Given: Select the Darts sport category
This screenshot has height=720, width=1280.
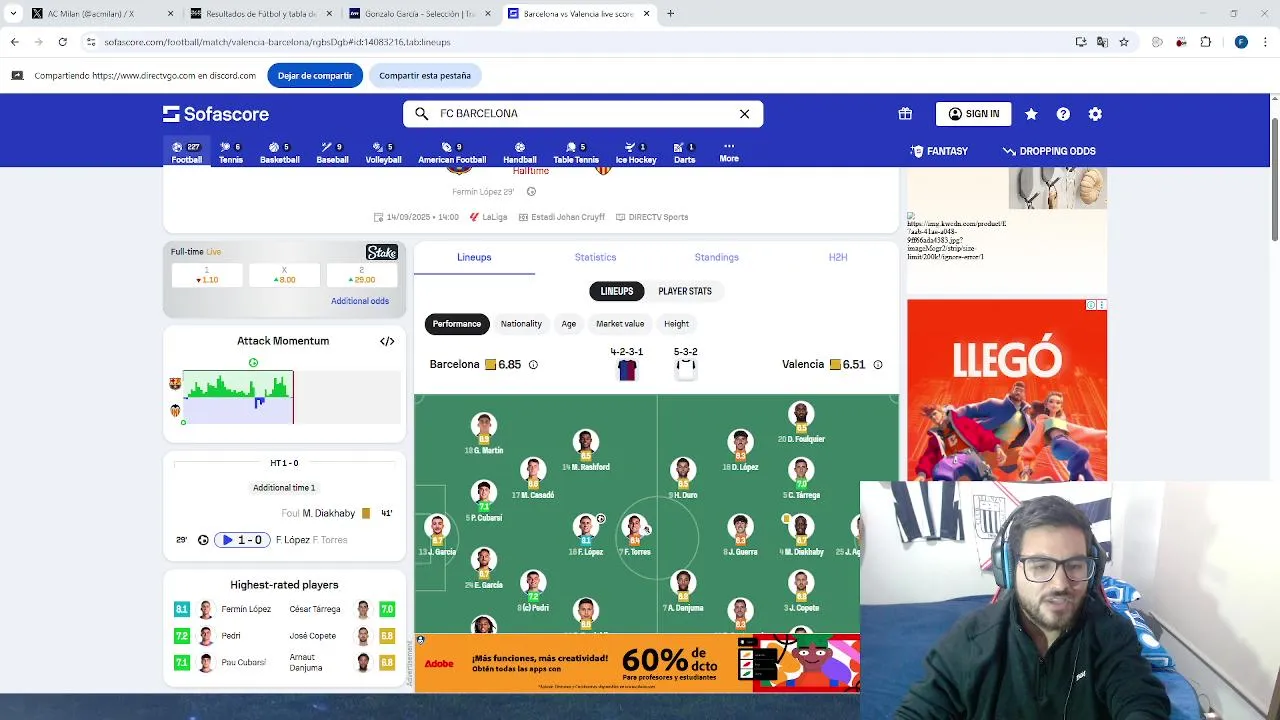Looking at the screenshot, I should point(684,153).
